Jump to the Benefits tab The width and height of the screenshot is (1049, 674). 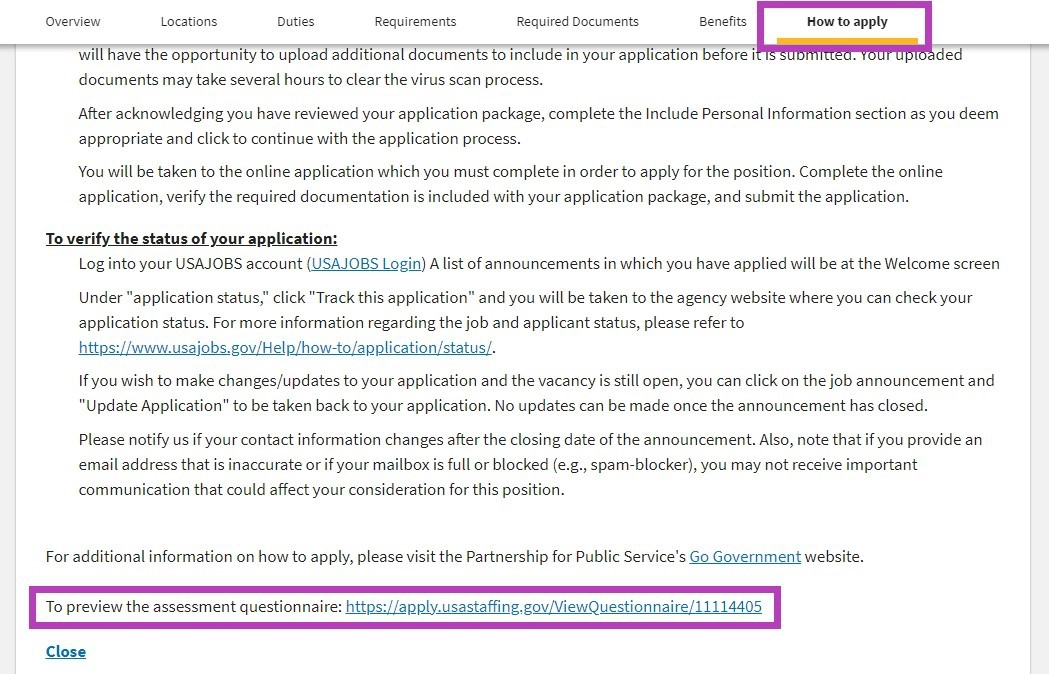723,21
